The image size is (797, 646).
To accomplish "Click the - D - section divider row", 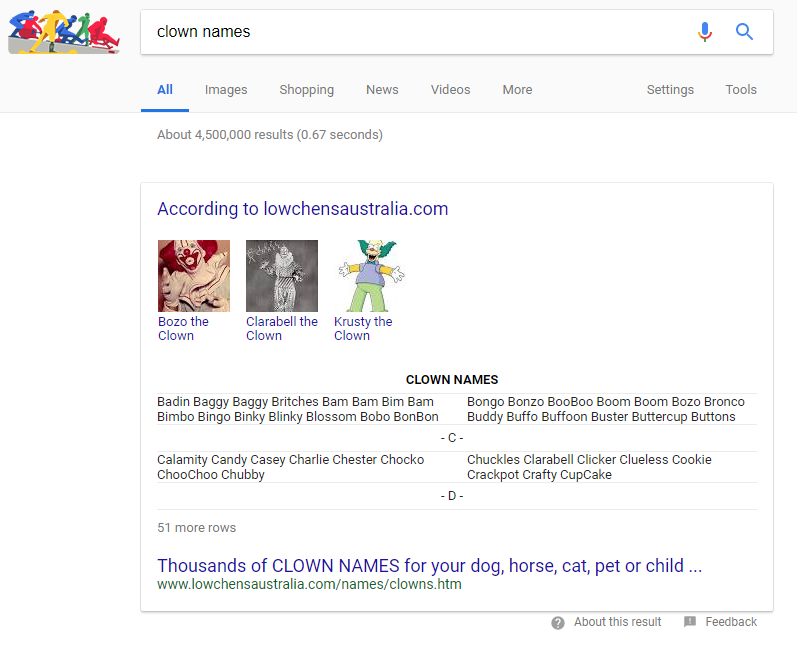I will click(457, 496).
